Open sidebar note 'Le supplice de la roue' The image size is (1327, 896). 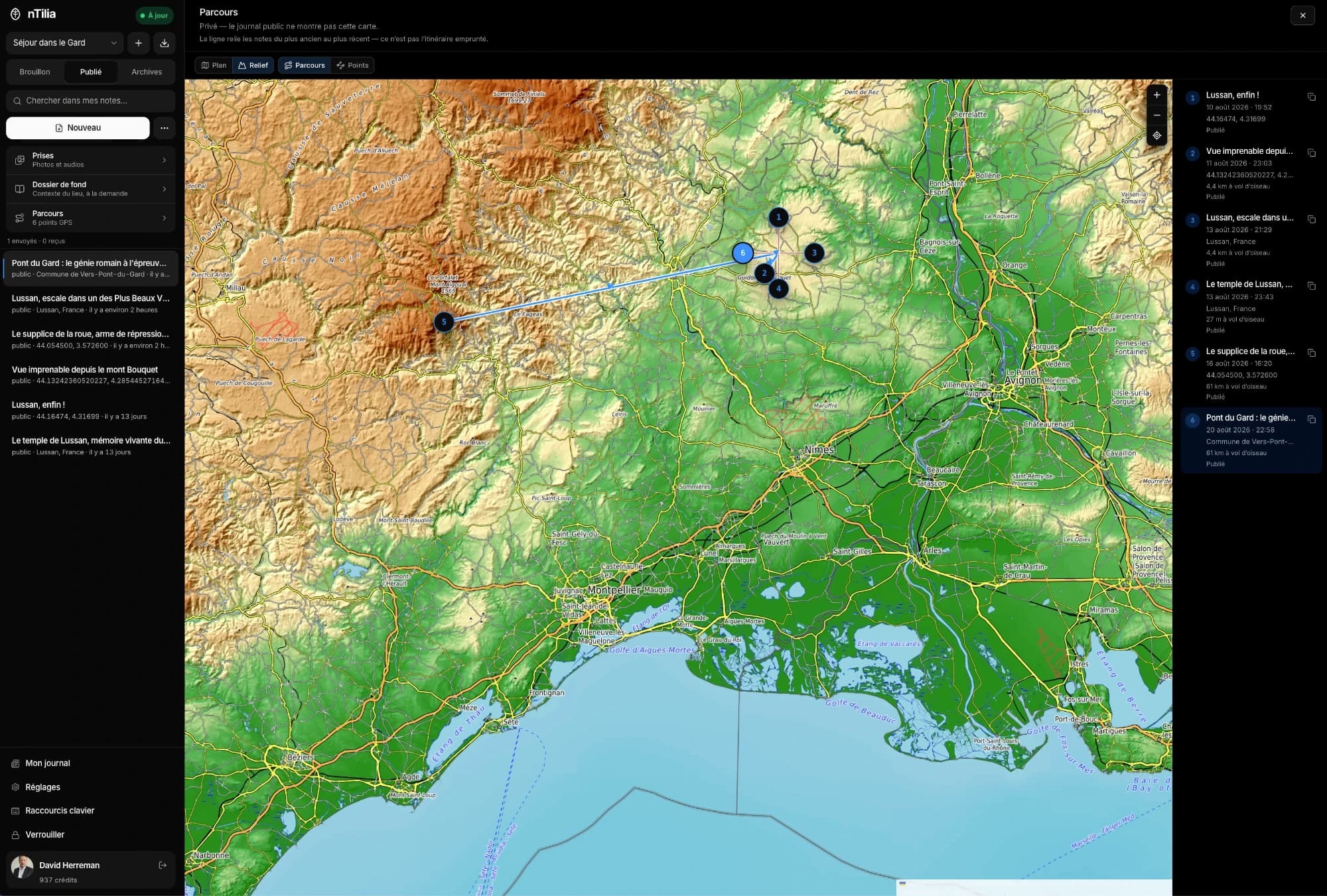[90, 340]
